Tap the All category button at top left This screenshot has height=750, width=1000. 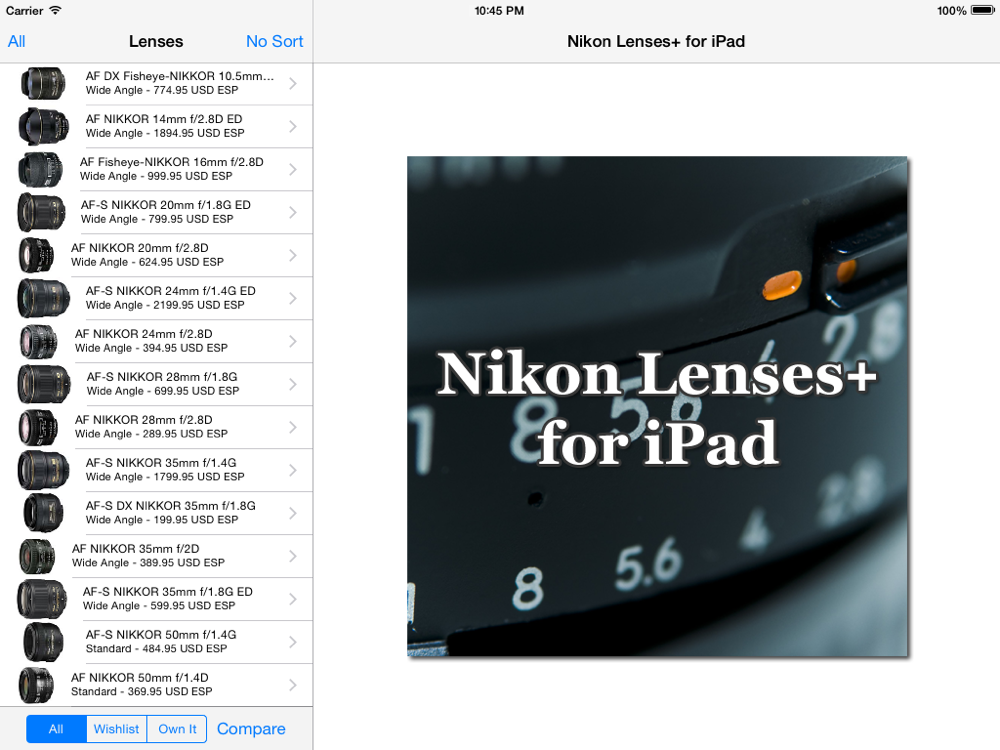(x=17, y=41)
